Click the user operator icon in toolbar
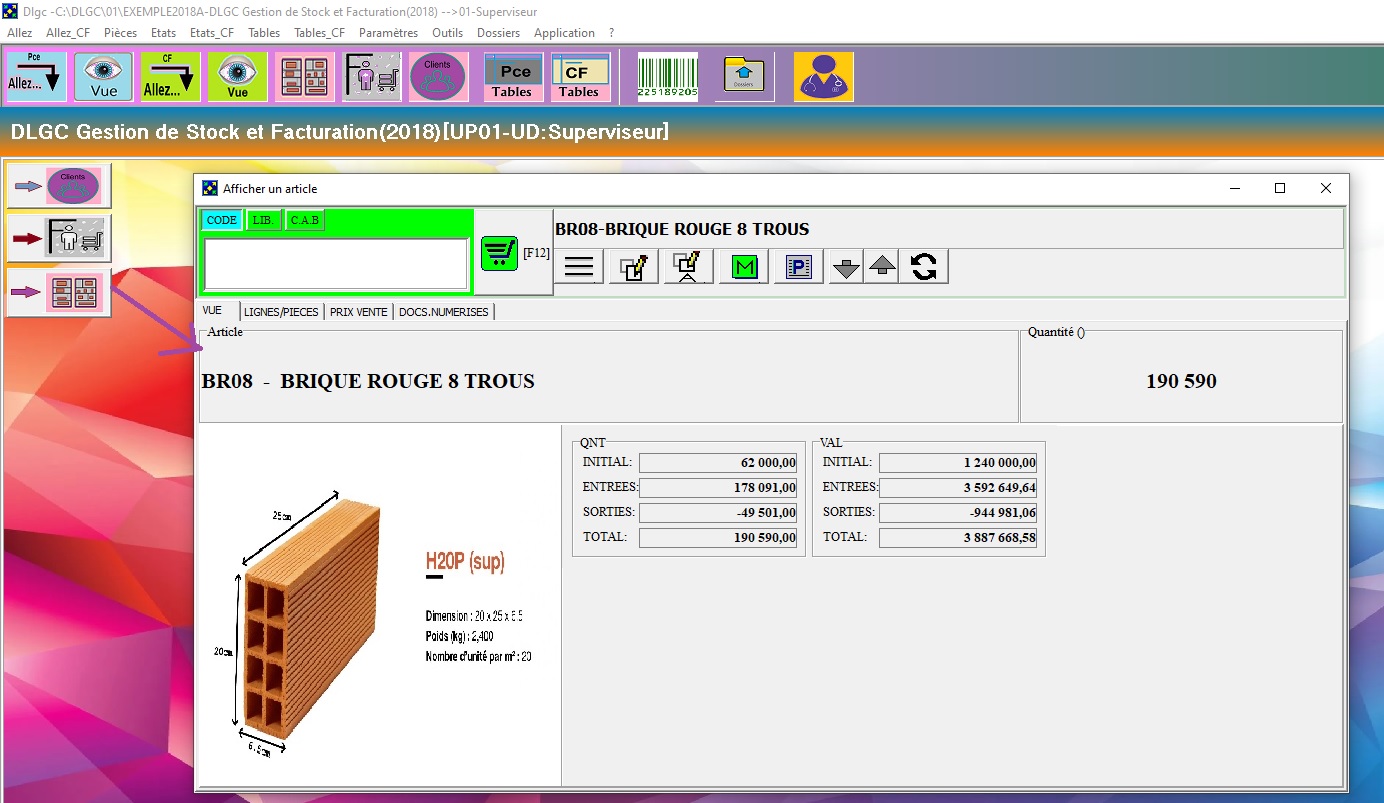Screen dimensions: 1384x803 tap(824, 77)
